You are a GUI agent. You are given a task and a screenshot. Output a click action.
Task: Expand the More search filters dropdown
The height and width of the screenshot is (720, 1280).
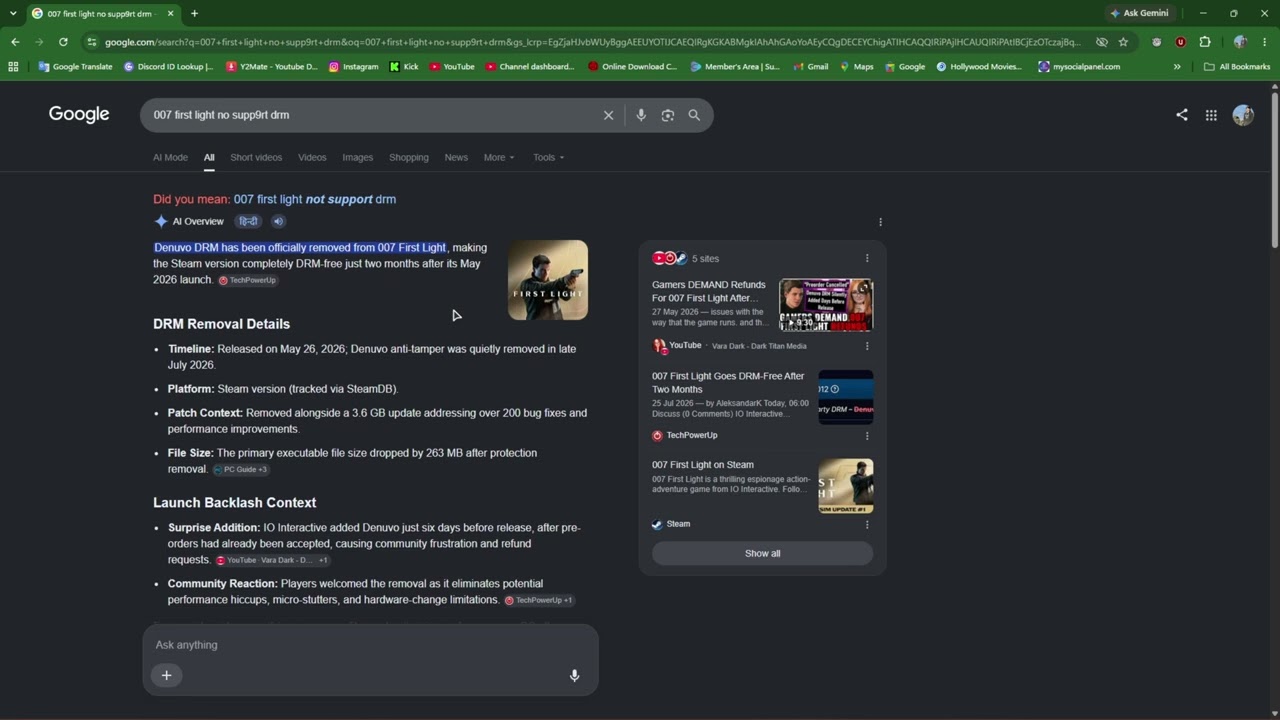(499, 157)
